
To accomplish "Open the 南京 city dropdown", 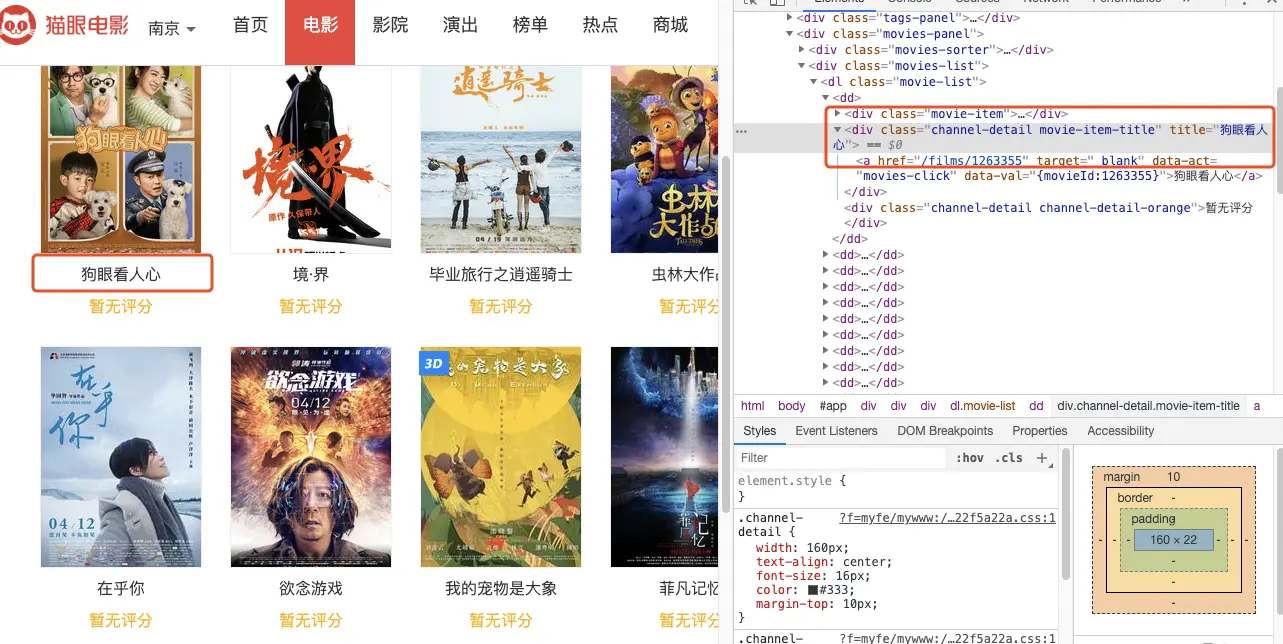I will [171, 28].
